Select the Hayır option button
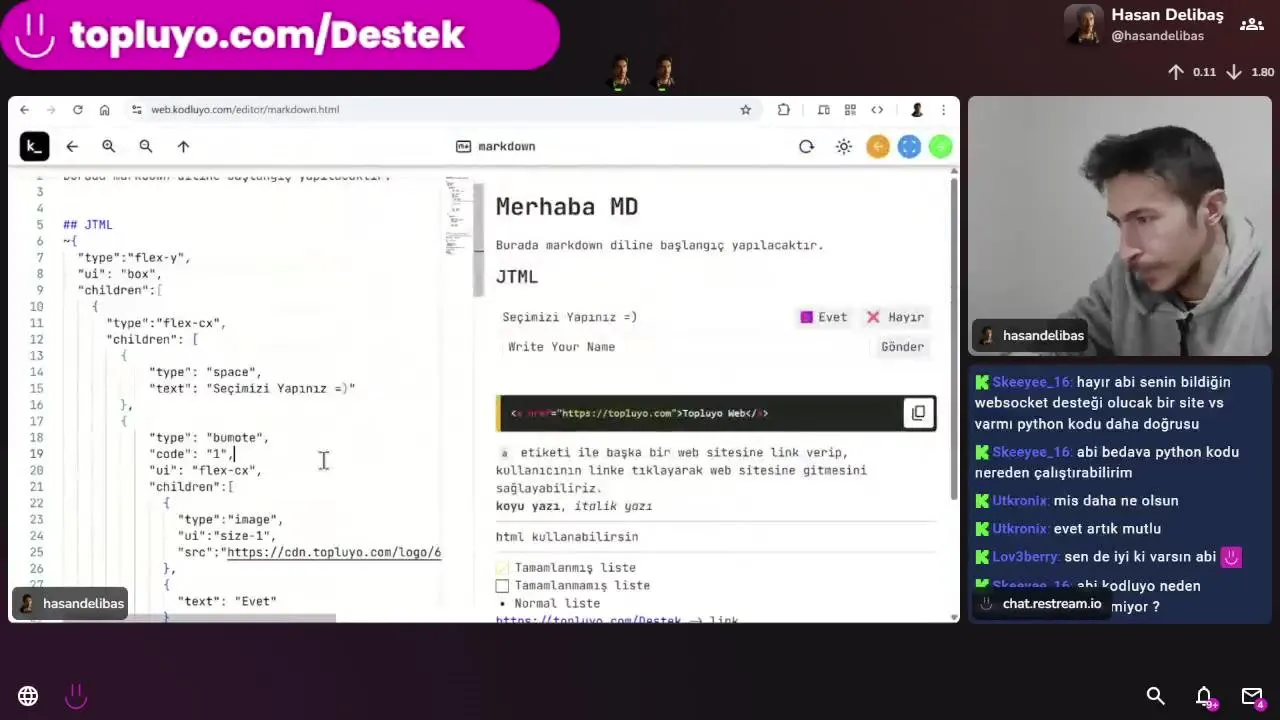 pyautogui.click(x=896, y=317)
